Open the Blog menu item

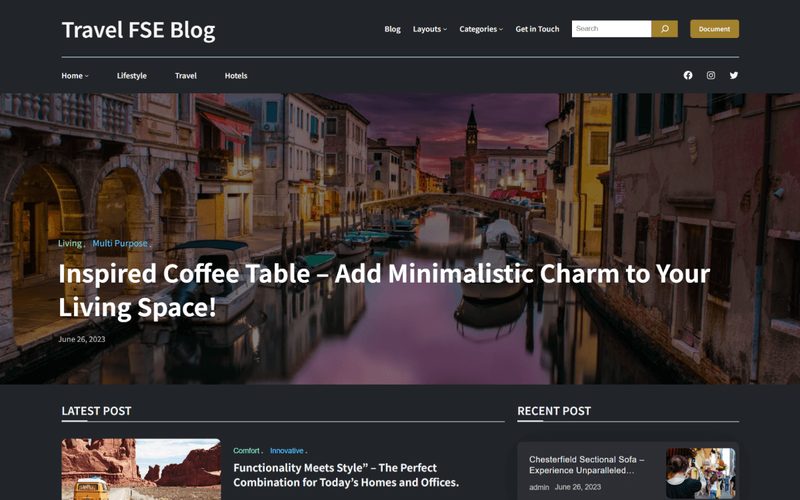(x=392, y=29)
